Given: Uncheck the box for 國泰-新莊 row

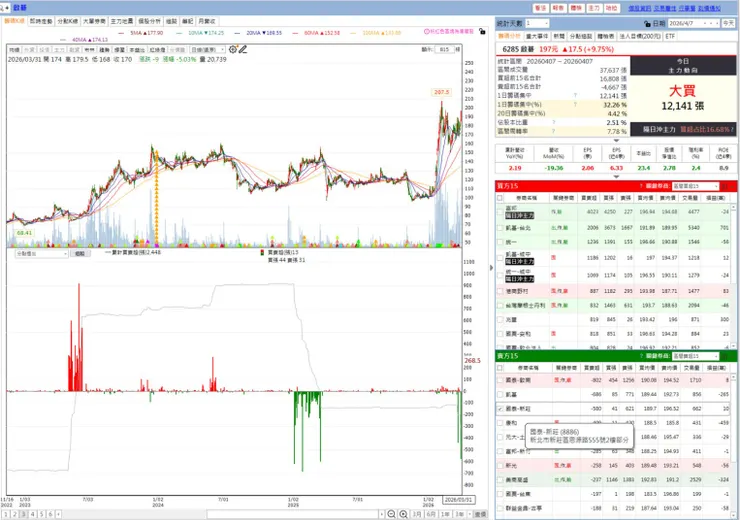Looking at the screenshot, I should 500,409.
